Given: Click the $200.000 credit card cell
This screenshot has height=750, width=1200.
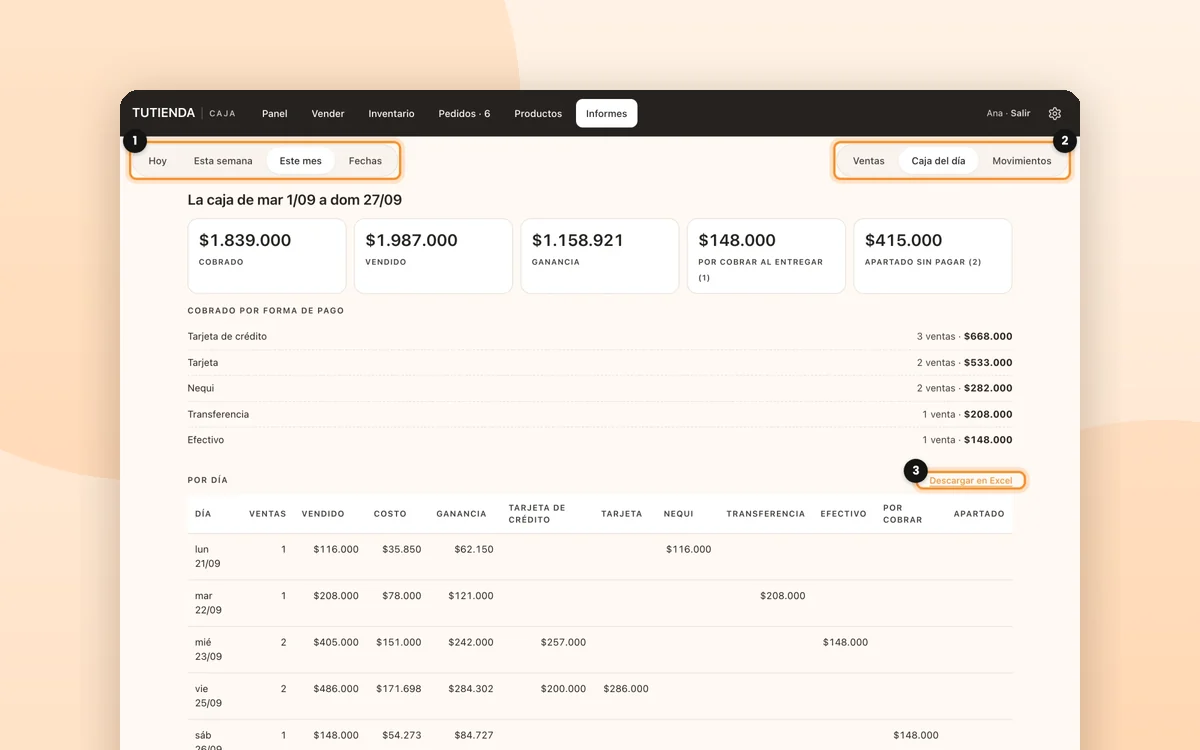Looking at the screenshot, I should coord(563,689).
